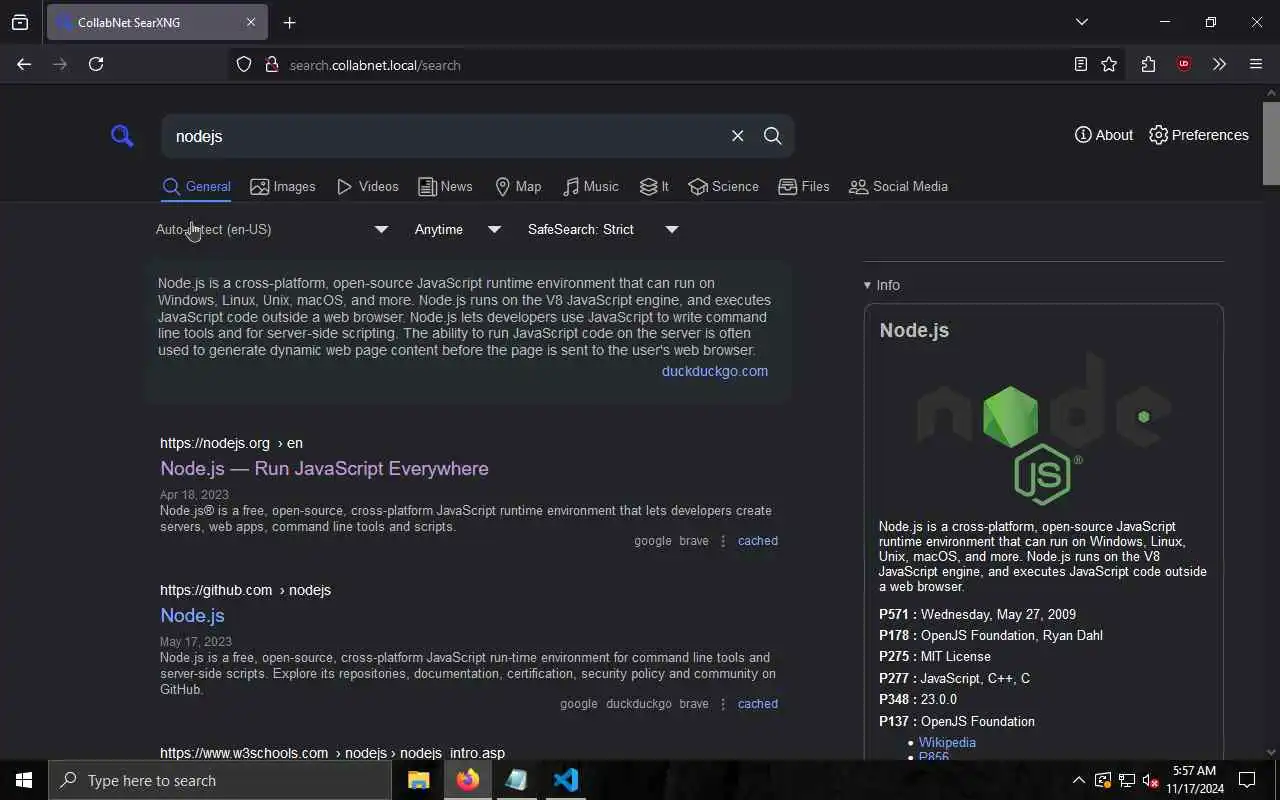
Task: Open options dots for GitHub result
Action: tap(723, 704)
